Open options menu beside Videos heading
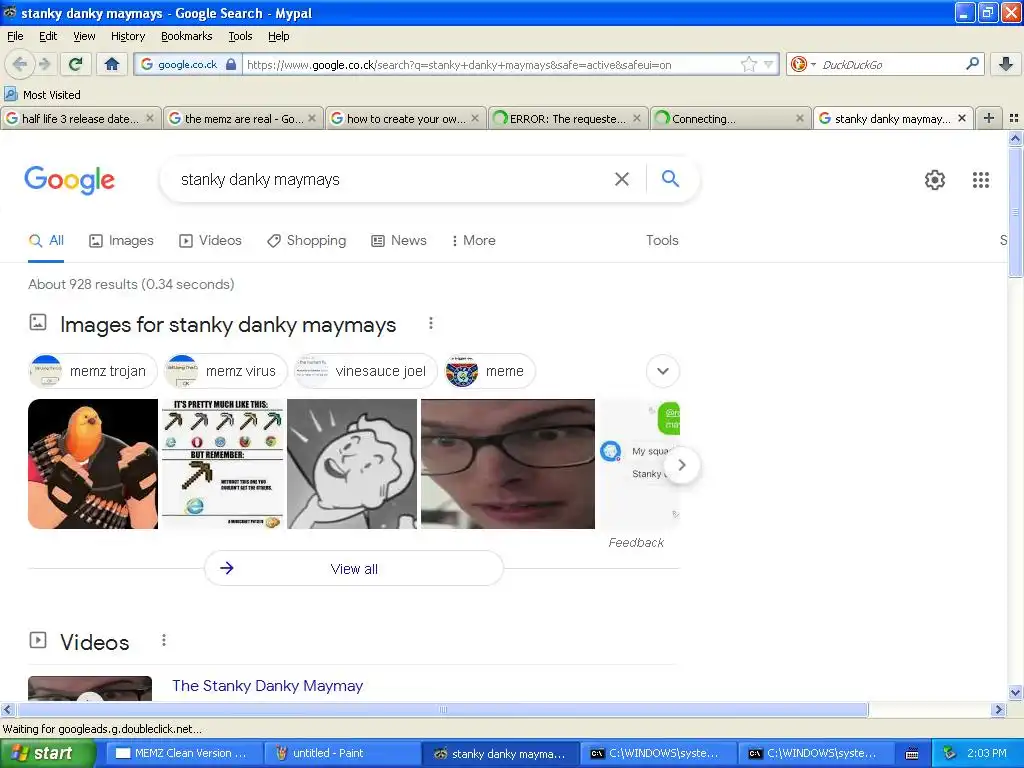 pos(164,641)
